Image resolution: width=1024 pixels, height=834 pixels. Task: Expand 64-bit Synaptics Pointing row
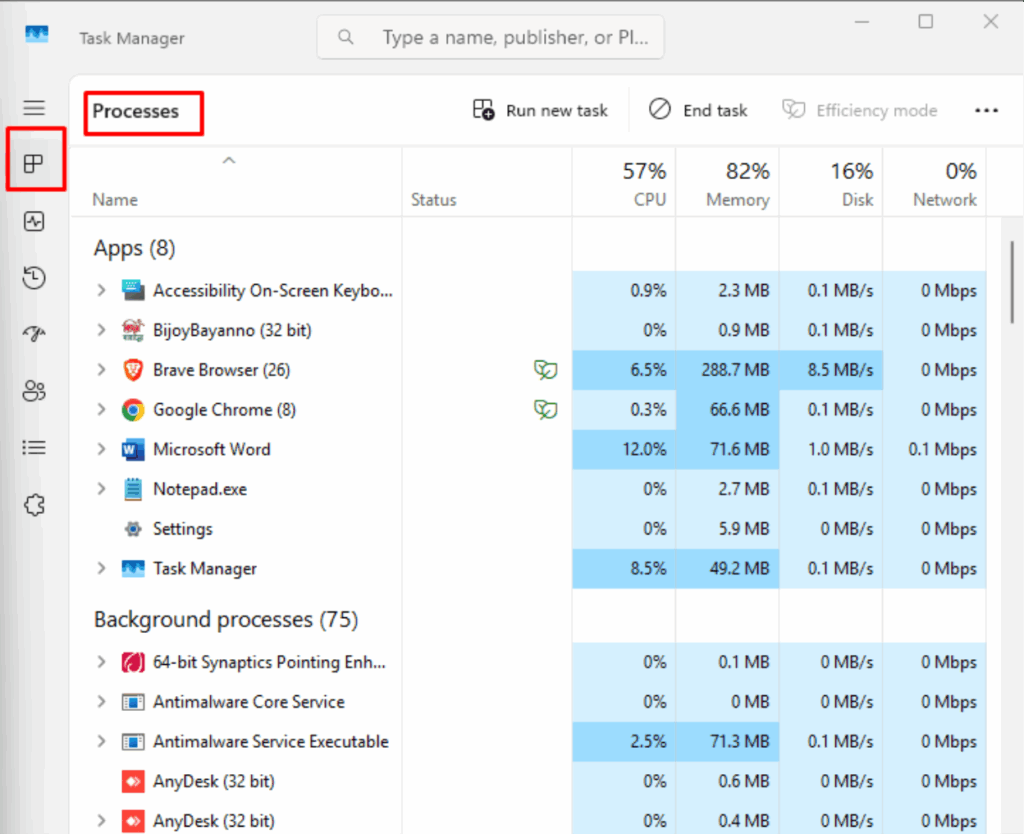101,662
